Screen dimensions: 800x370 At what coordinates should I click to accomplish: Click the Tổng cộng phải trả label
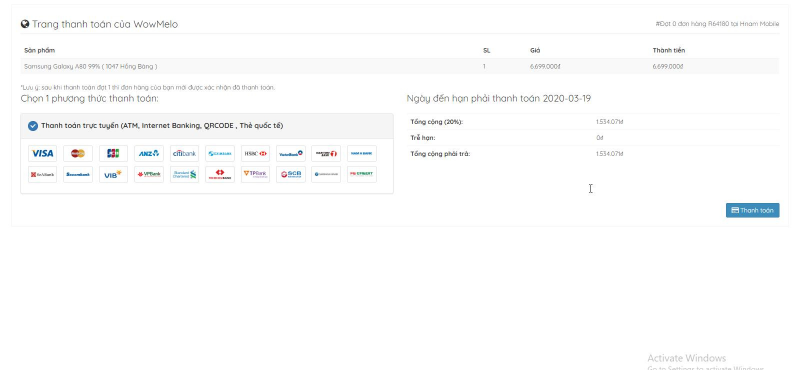[x=440, y=154]
